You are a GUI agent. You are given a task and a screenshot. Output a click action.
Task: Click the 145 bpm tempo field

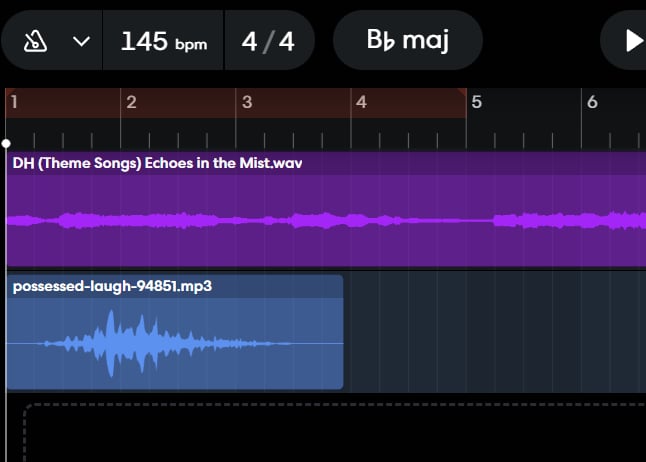(x=163, y=41)
